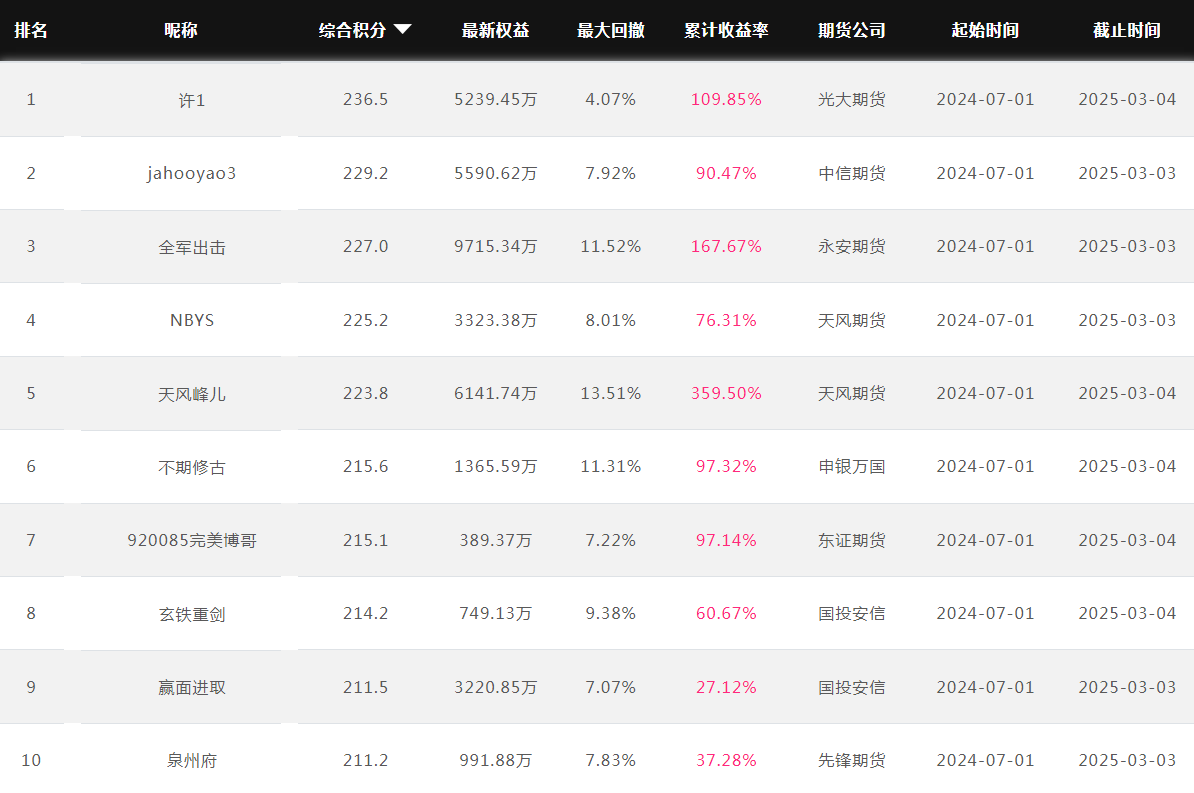The height and width of the screenshot is (793, 1194).
Task: Open nickname 泉州府
Action: [x=192, y=760]
